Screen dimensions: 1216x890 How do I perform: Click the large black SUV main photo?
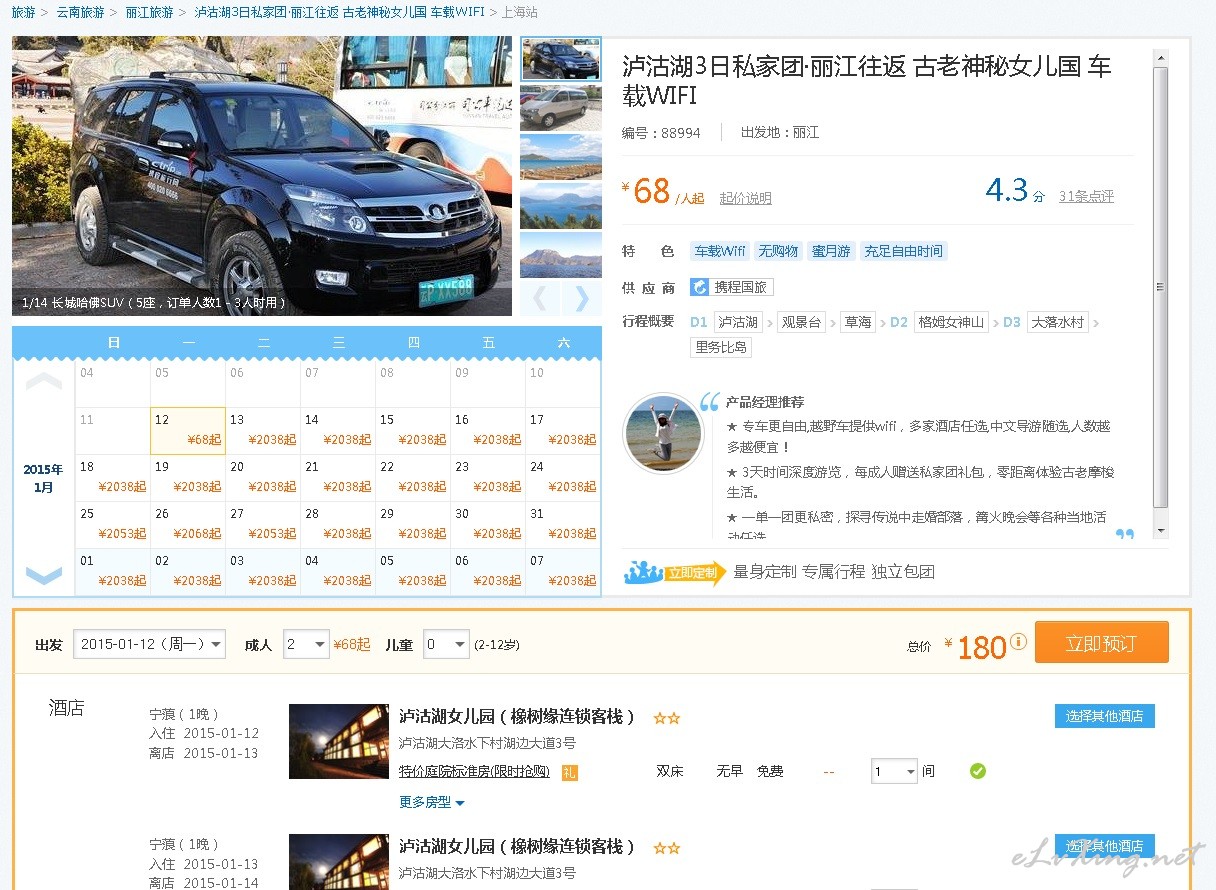tap(262, 176)
